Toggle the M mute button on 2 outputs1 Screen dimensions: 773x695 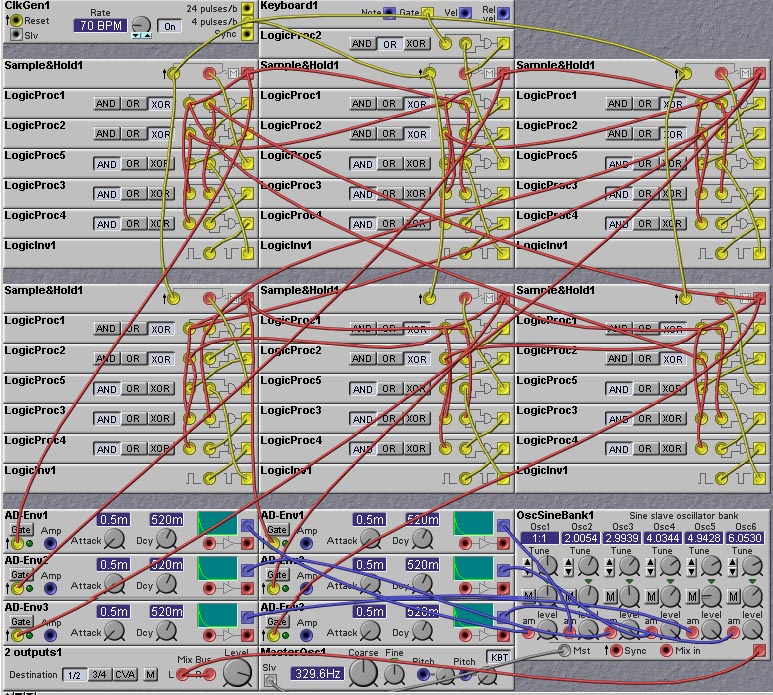coord(150,675)
